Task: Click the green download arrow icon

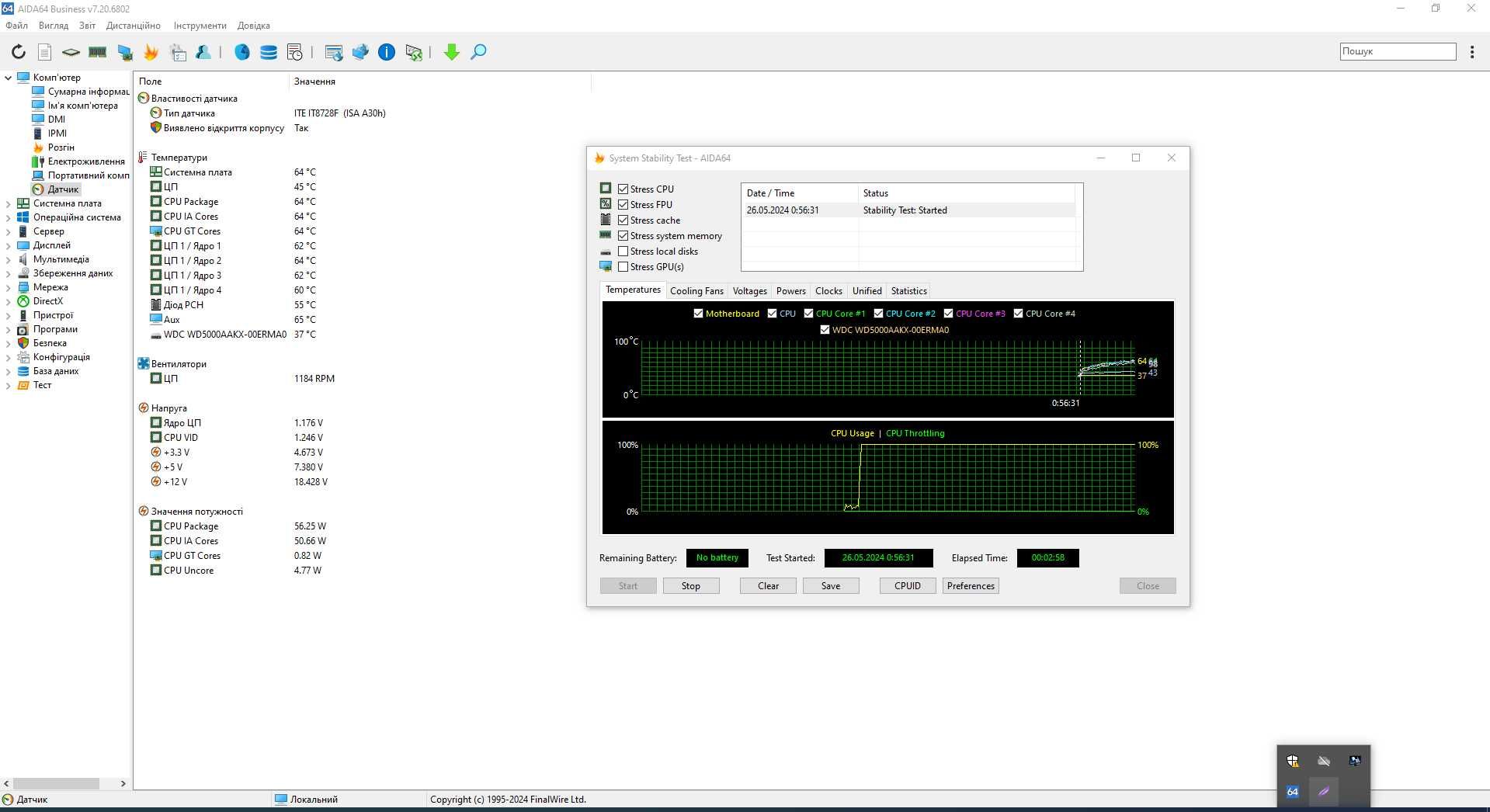Action: click(x=452, y=52)
